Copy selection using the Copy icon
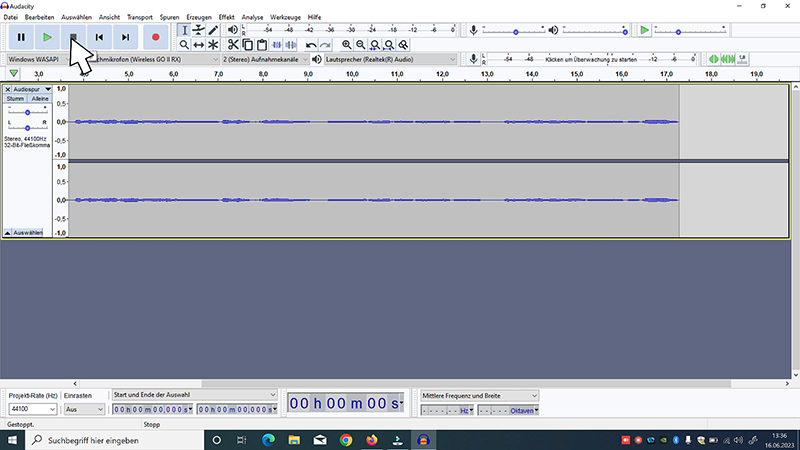 tap(247, 45)
